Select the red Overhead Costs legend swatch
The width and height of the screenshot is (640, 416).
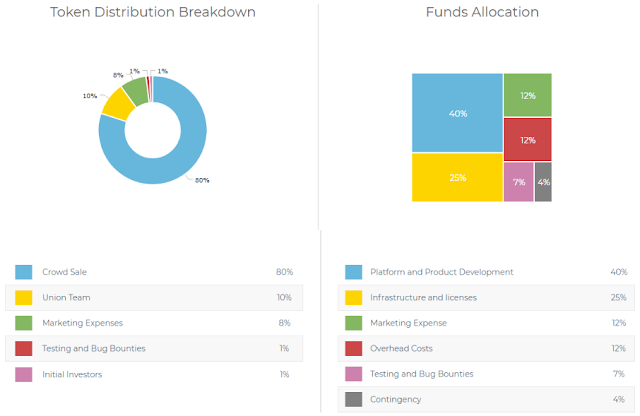pos(353,349)
